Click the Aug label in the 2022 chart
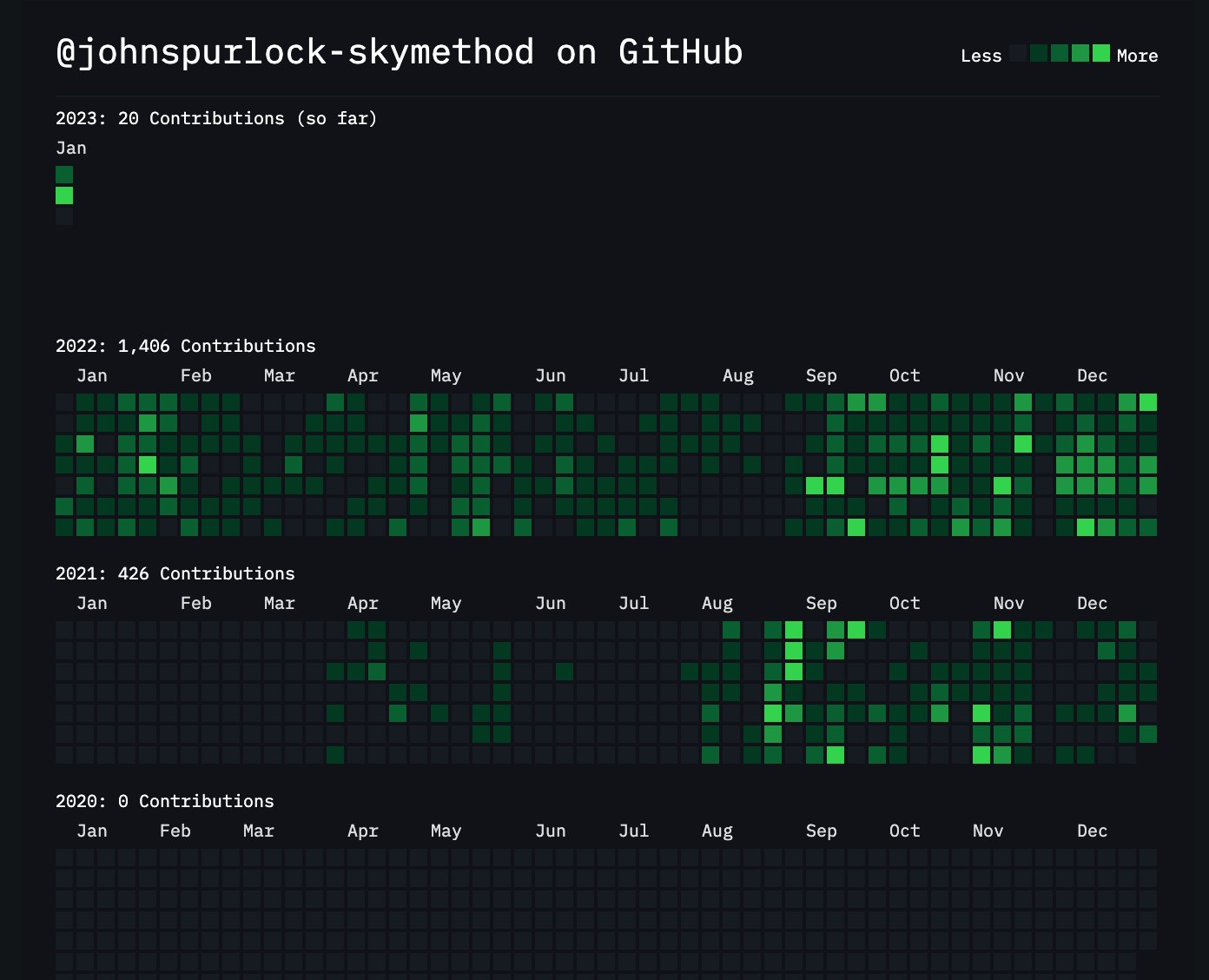 pos(738,375)
